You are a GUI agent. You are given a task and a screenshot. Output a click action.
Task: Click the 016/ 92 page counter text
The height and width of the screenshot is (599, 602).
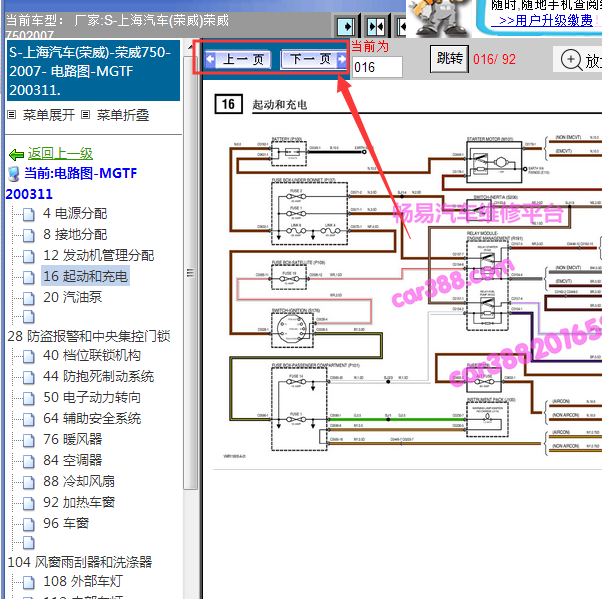pos(494,59)
